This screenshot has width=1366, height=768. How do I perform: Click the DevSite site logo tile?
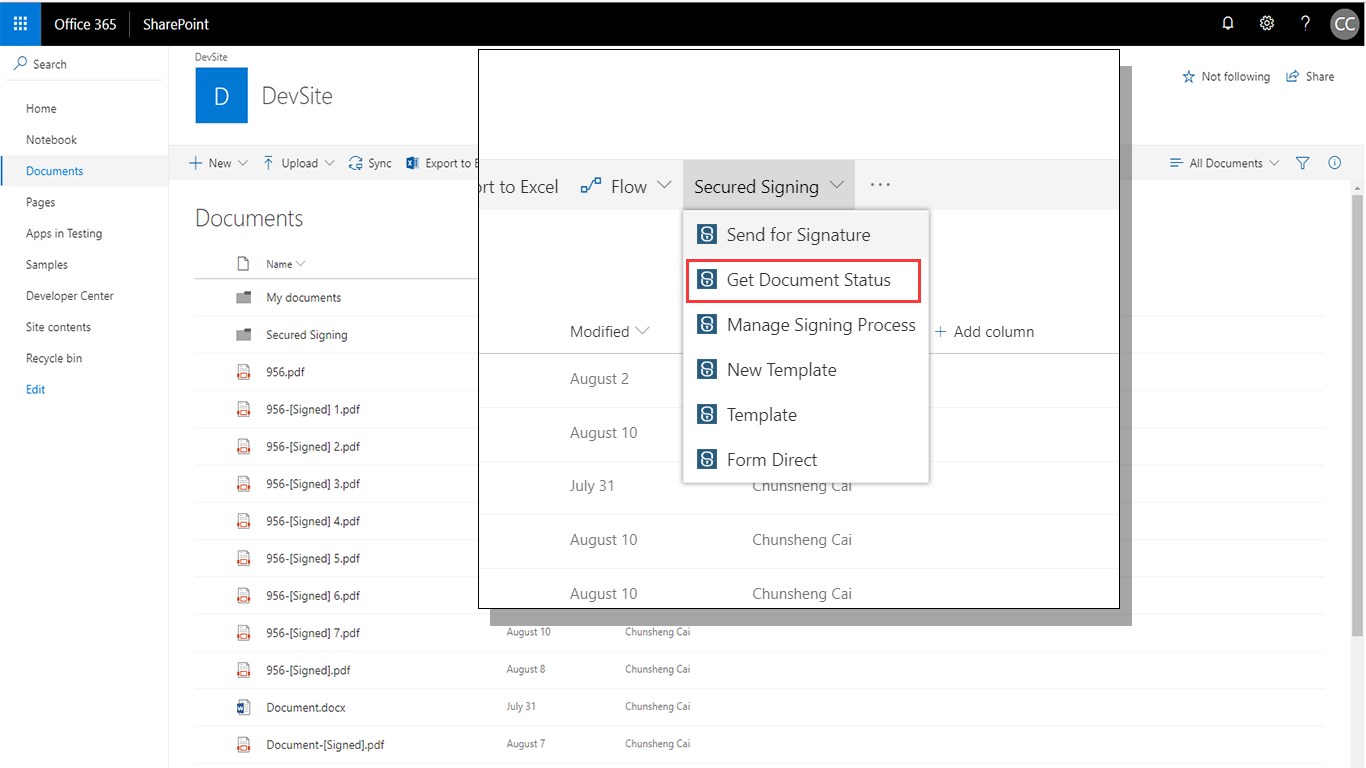pos(221,96)
